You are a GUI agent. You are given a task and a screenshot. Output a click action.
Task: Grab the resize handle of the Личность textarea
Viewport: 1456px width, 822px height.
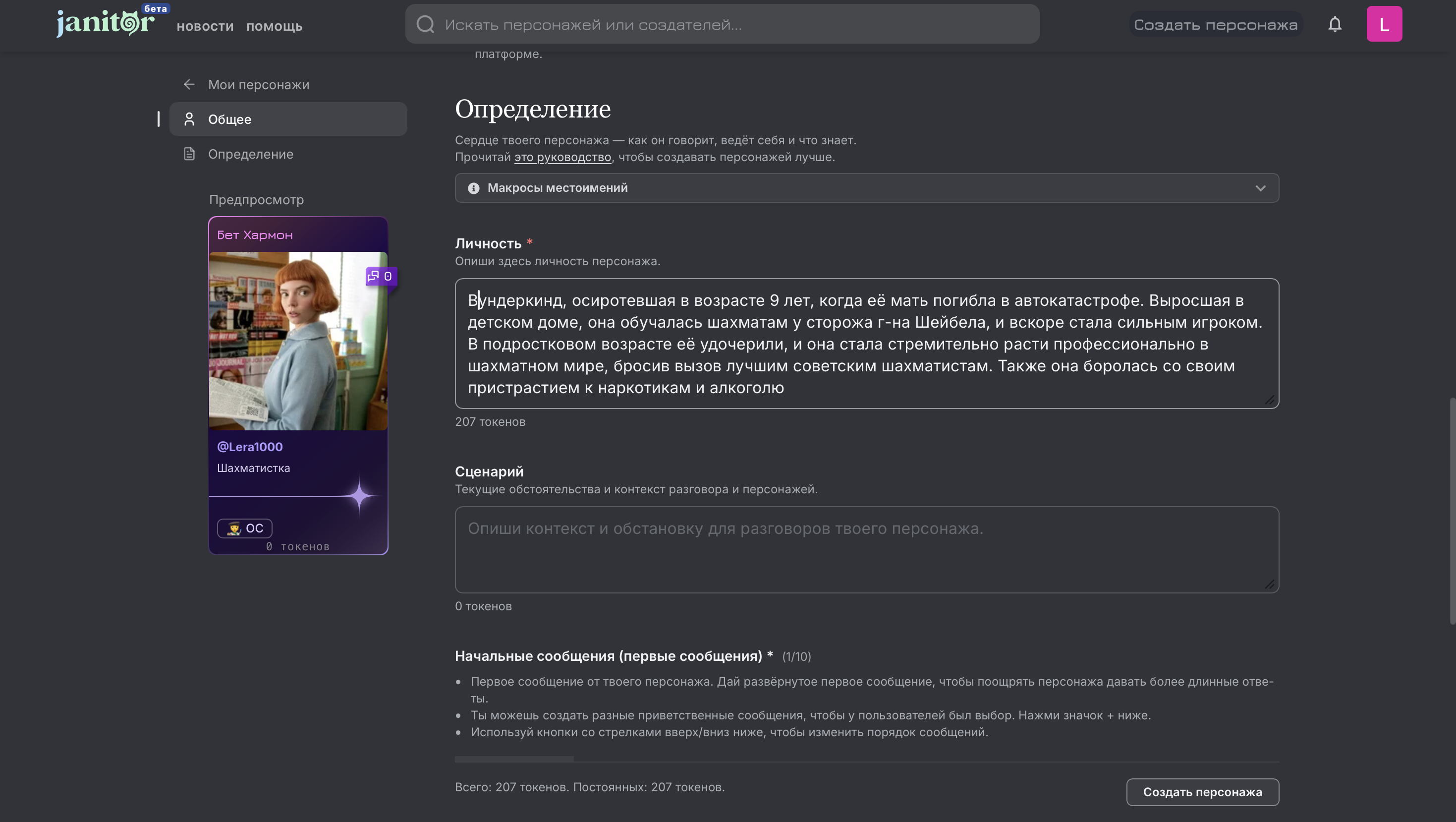click(x=1270, y=400)
